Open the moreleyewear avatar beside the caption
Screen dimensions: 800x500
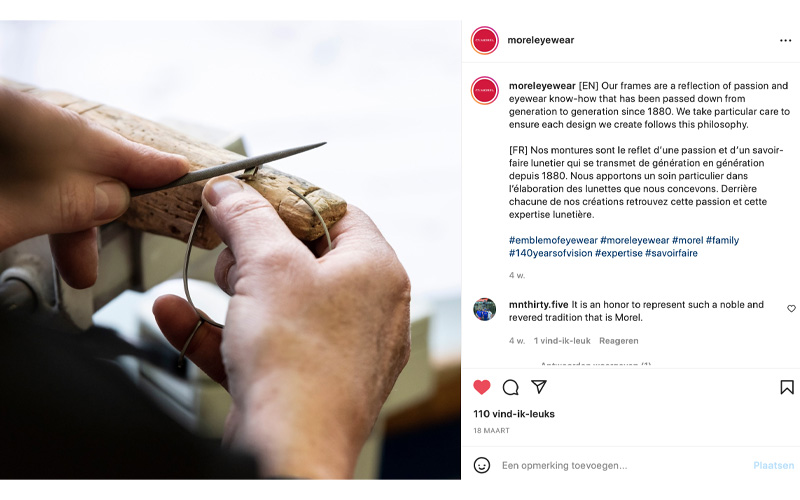click(484, 90)
